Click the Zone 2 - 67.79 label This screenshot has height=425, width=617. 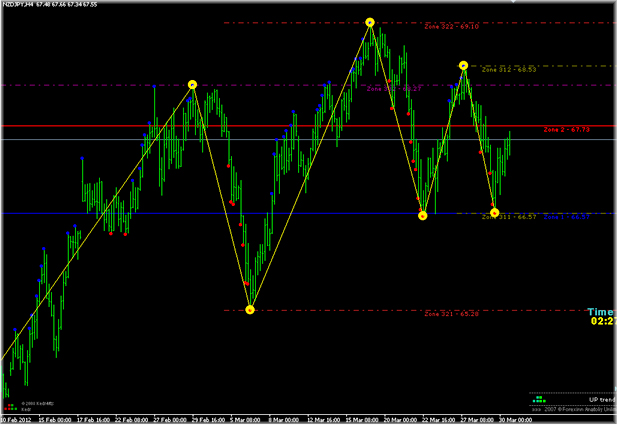(x=566, y=130)
